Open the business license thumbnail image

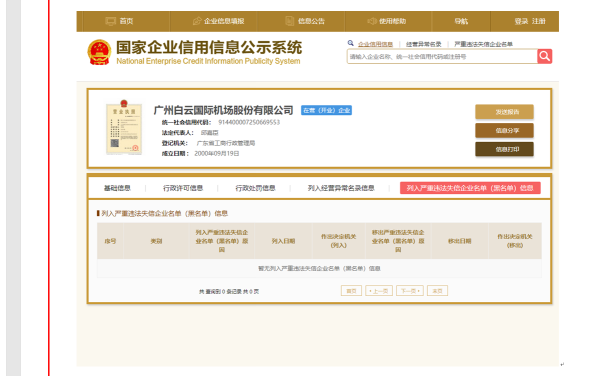point(124,127)
